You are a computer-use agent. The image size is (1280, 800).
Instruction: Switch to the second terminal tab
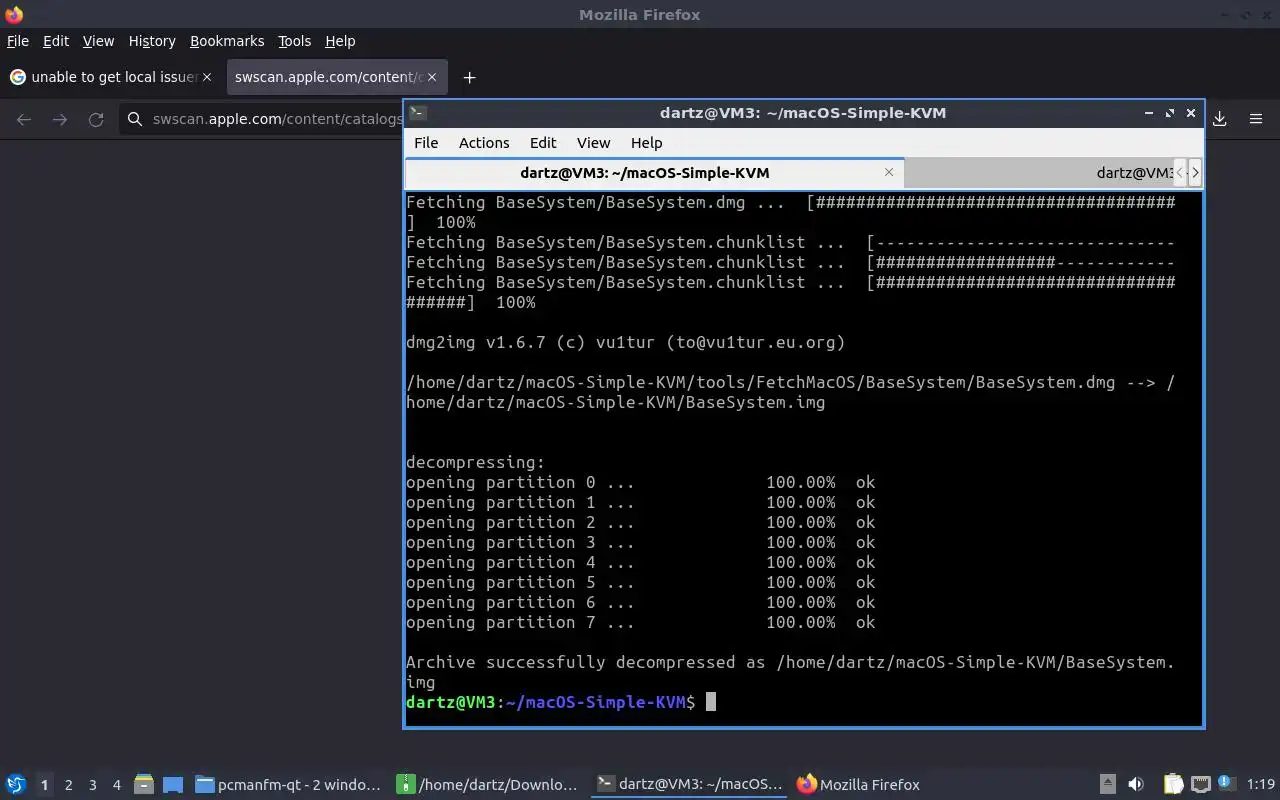1038,173
